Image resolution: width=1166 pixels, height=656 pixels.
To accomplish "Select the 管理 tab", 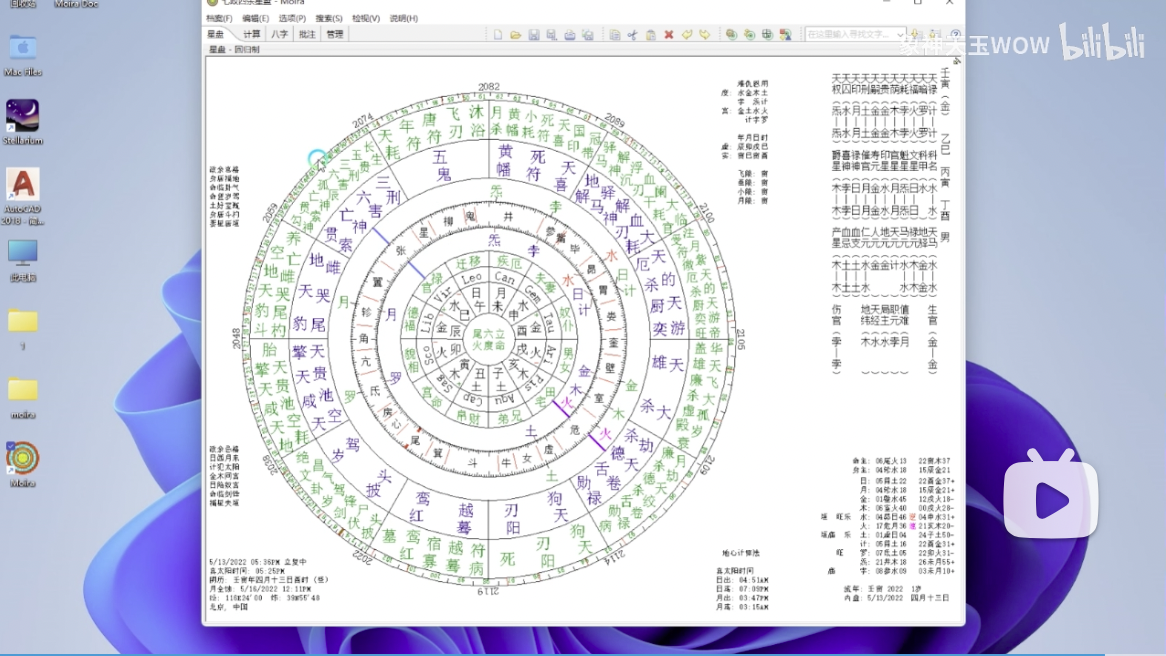I will (334, 34).
